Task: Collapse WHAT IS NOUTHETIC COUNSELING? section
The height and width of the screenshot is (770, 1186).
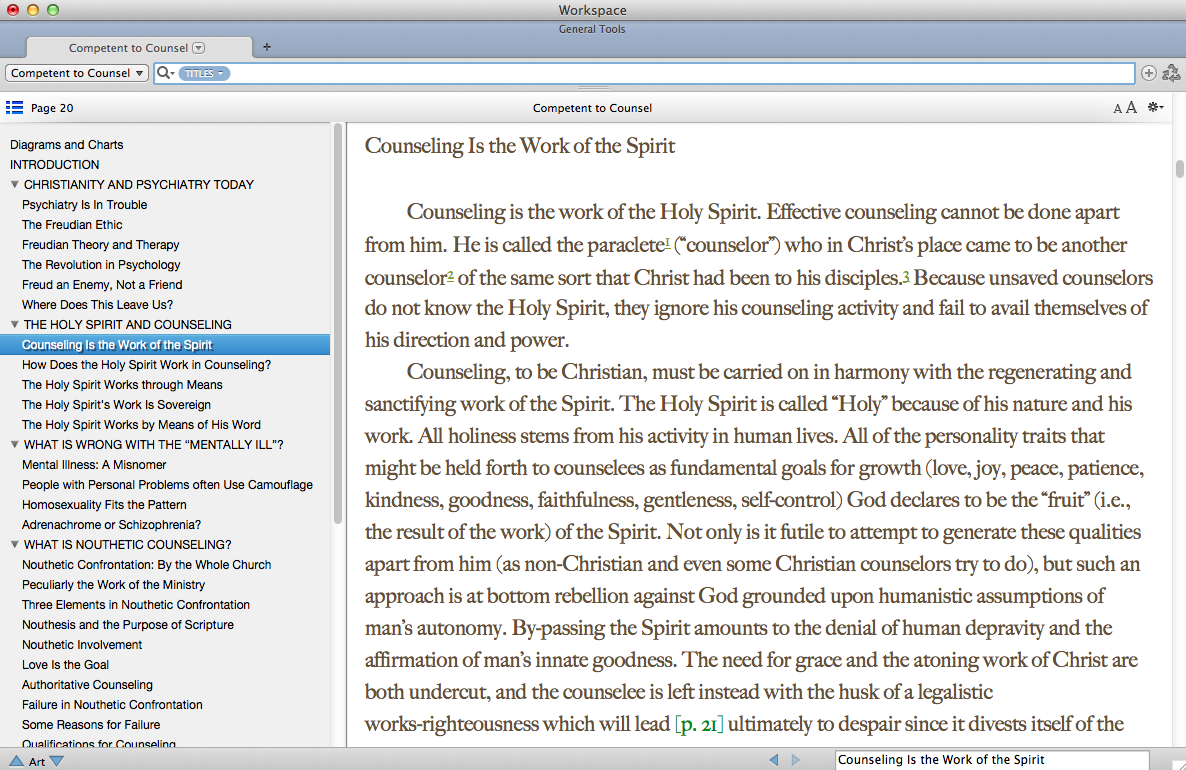Action: point(15,545)
